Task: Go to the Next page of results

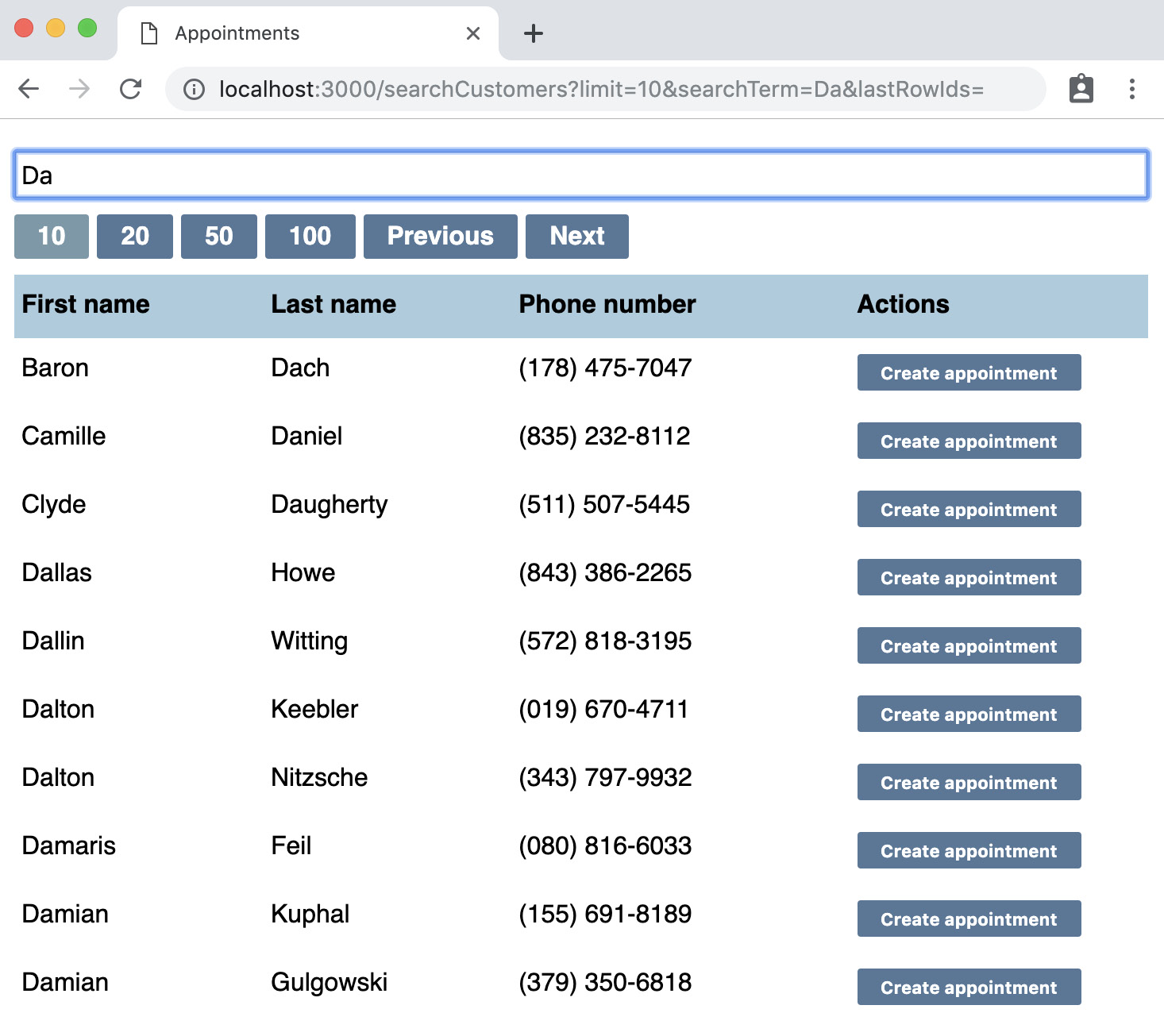Action: click(x=576, y=236)
